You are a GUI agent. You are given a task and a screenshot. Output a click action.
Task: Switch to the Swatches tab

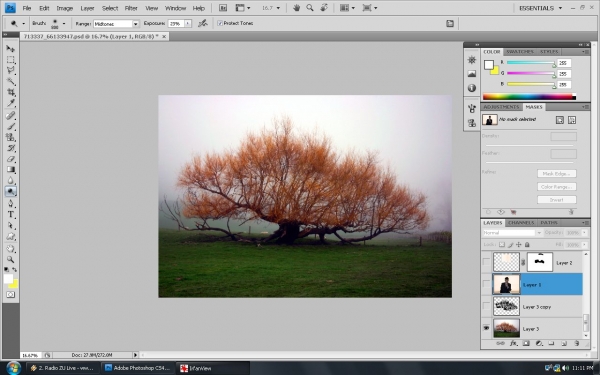click(x=520, y=52)
